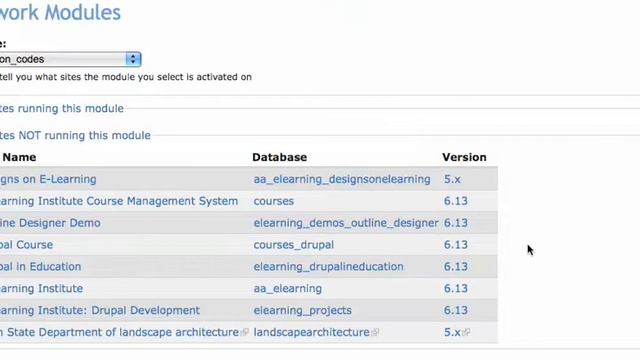The width and height of the screenshot is (640, 360).
Task: Click the Name column header
Action: pos(19,157)
